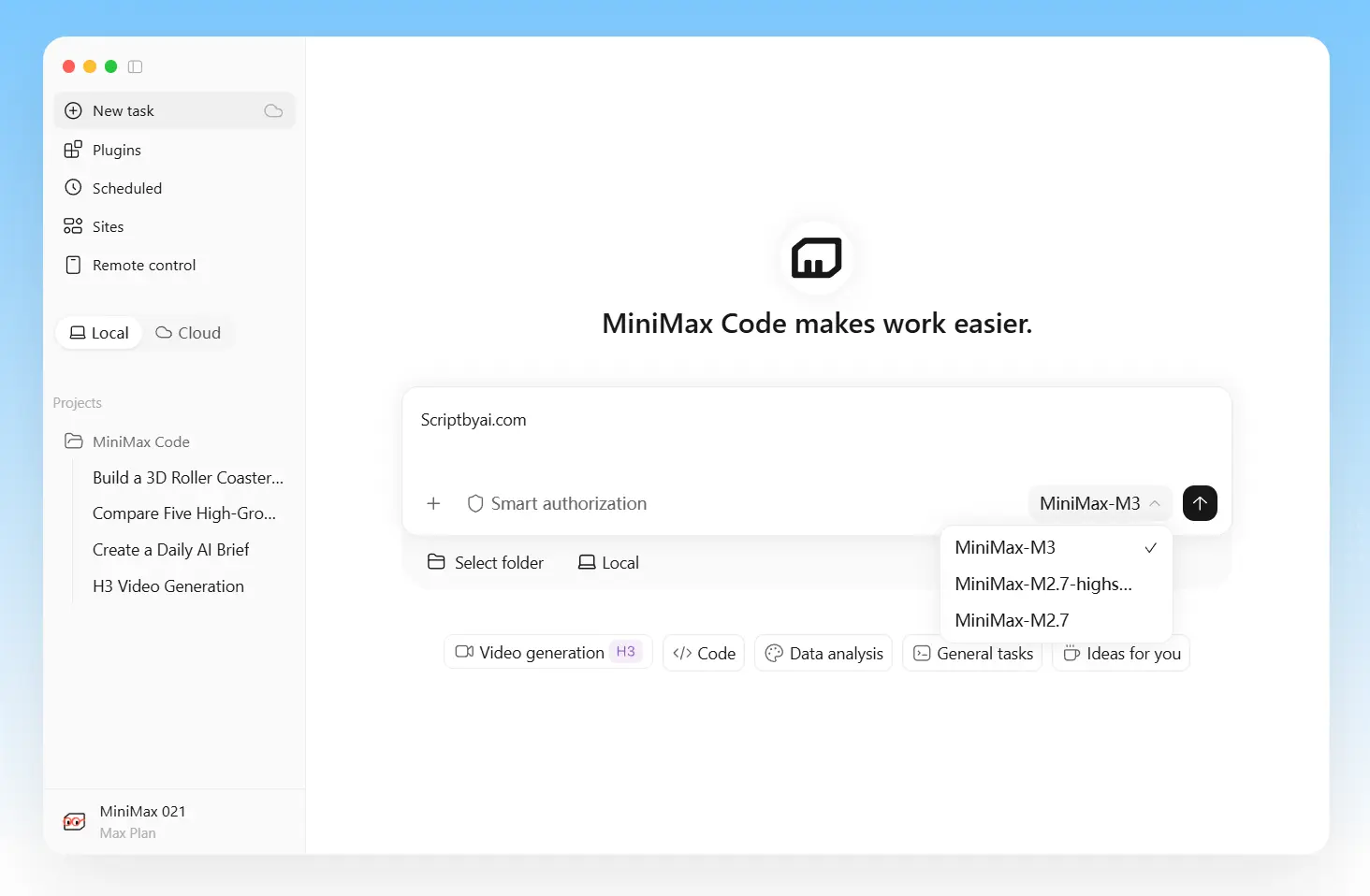Image resolution: width=1370 pixels, height=896 pixels.
Task: Click the H3 badge
Action: pyautogui.click(x=626, y=652)
